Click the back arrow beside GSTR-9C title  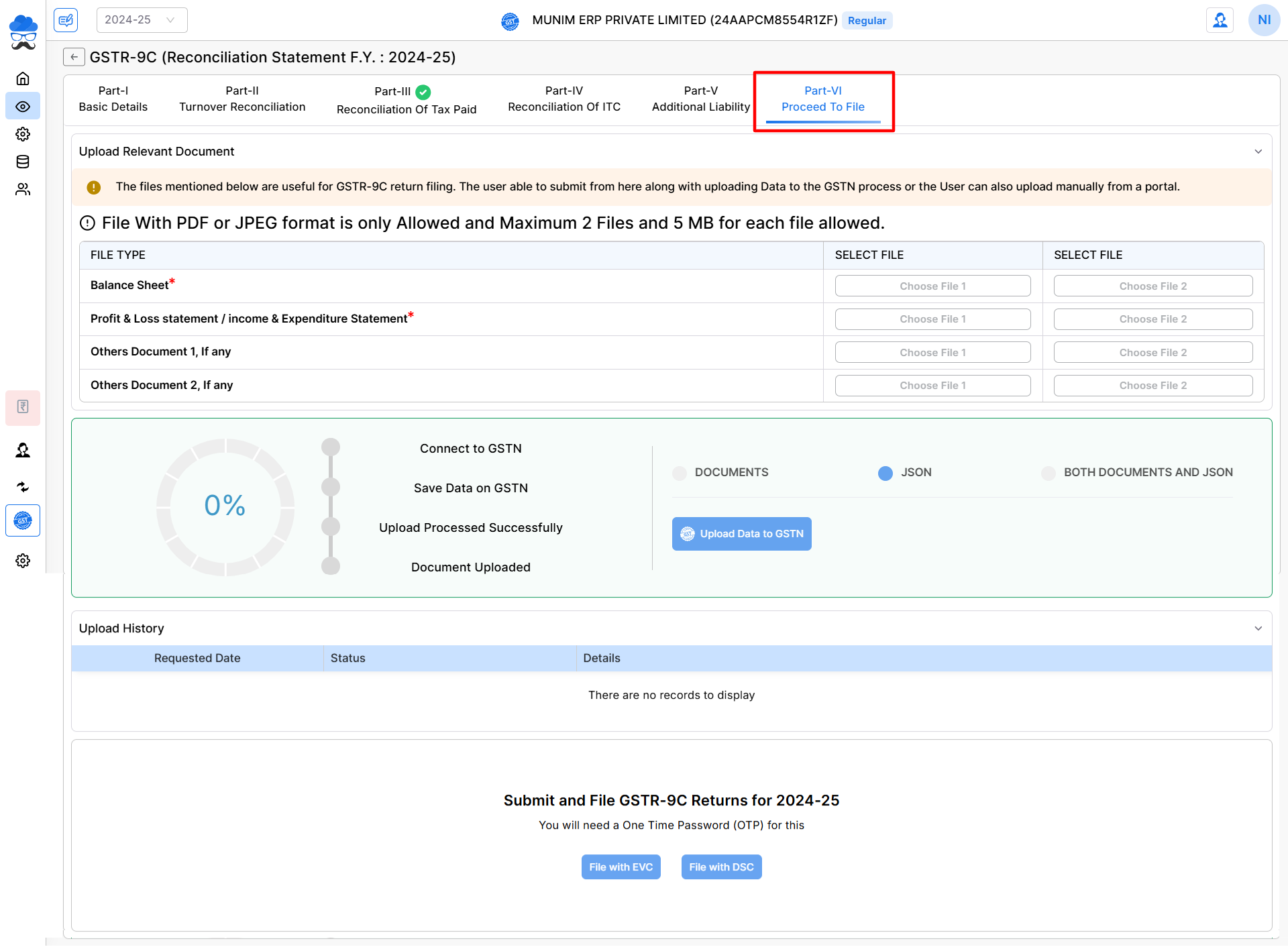point(74,57)
